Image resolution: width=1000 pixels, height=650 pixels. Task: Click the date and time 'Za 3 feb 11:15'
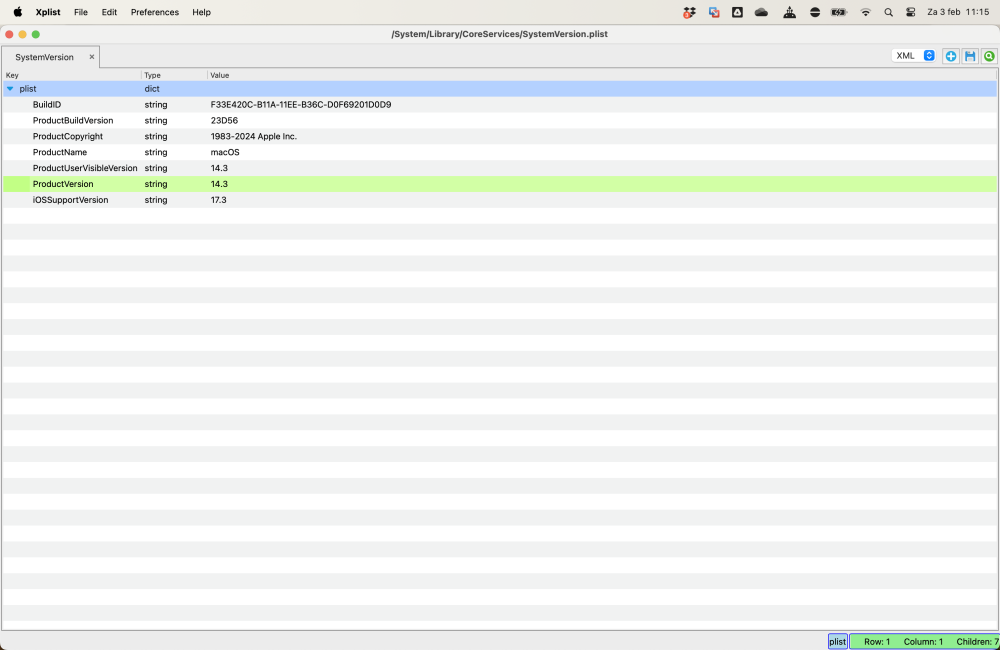pyautogui.click(x=959, y=12)
